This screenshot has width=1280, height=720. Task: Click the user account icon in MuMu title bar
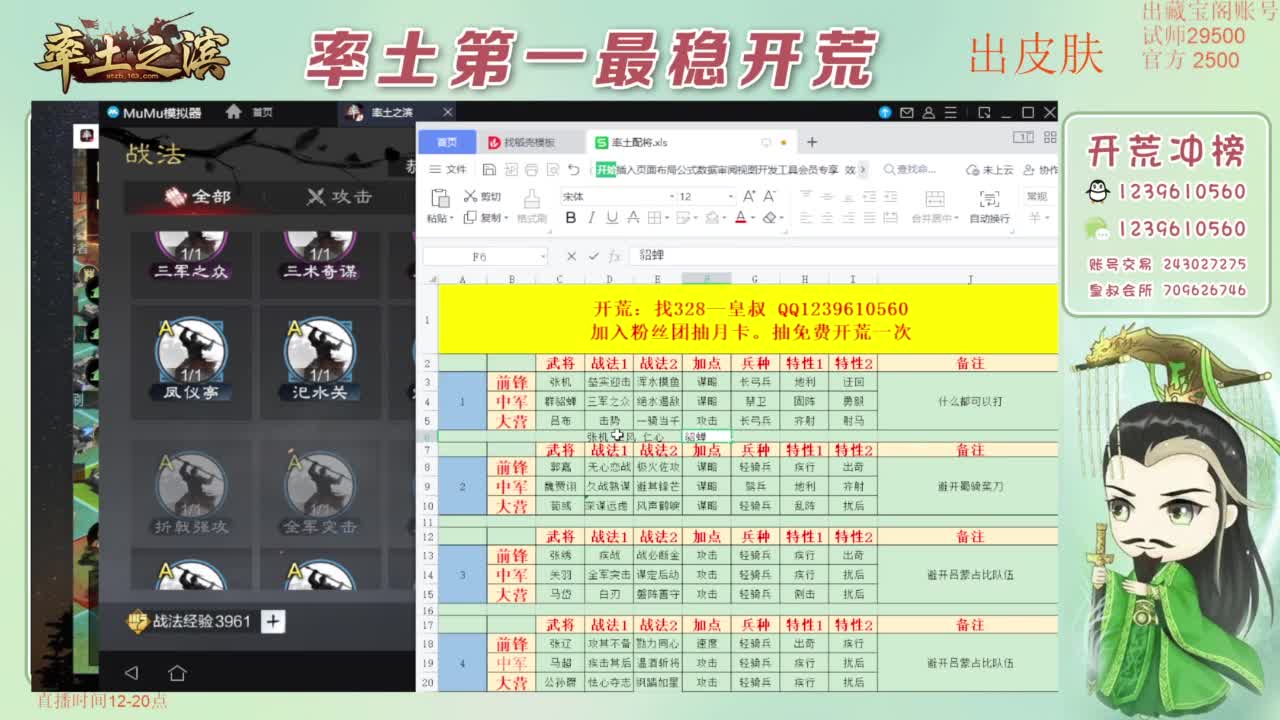coord(928,113)
